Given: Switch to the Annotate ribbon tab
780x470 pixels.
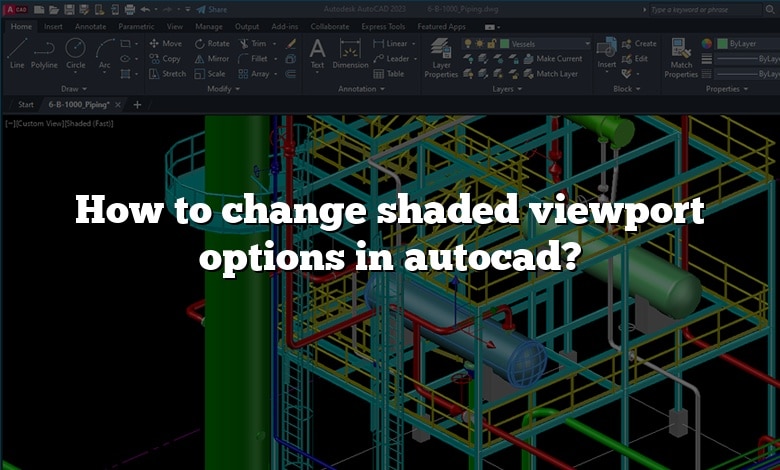Looking at the screenshot, I should tap(91, 26).
